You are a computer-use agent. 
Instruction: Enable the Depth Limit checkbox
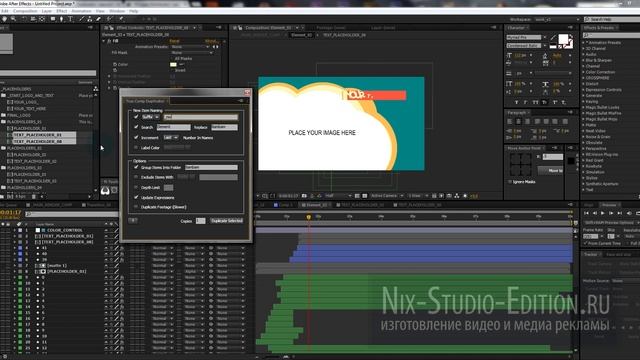click(136, 187)
